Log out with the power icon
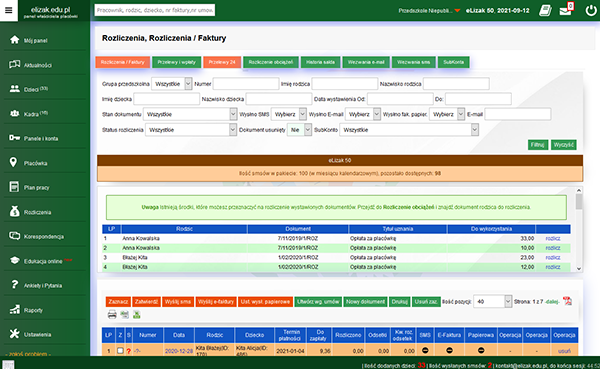Screen dimensions: 600x369 tap(591, 10)
